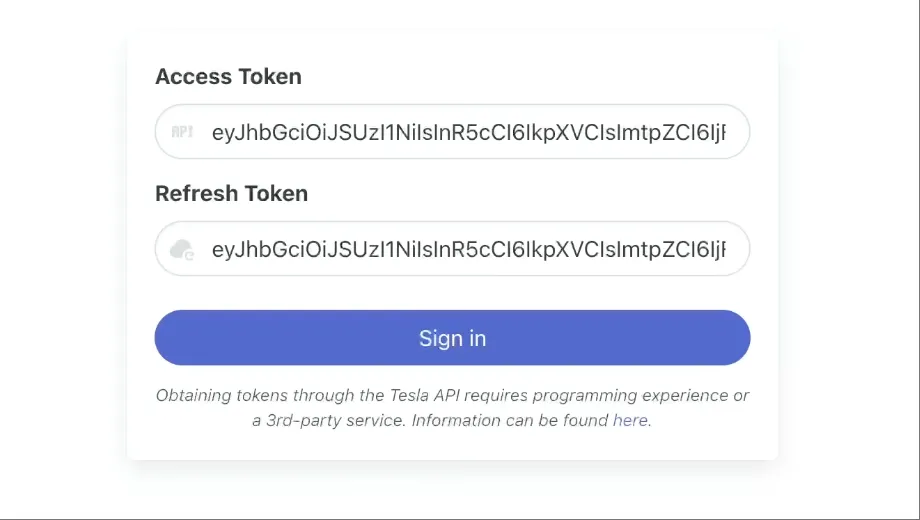This screenshot has height=520, width=920.
Task: Click the Access Token label
Action: pyautogui.click(x=228, y=77)
